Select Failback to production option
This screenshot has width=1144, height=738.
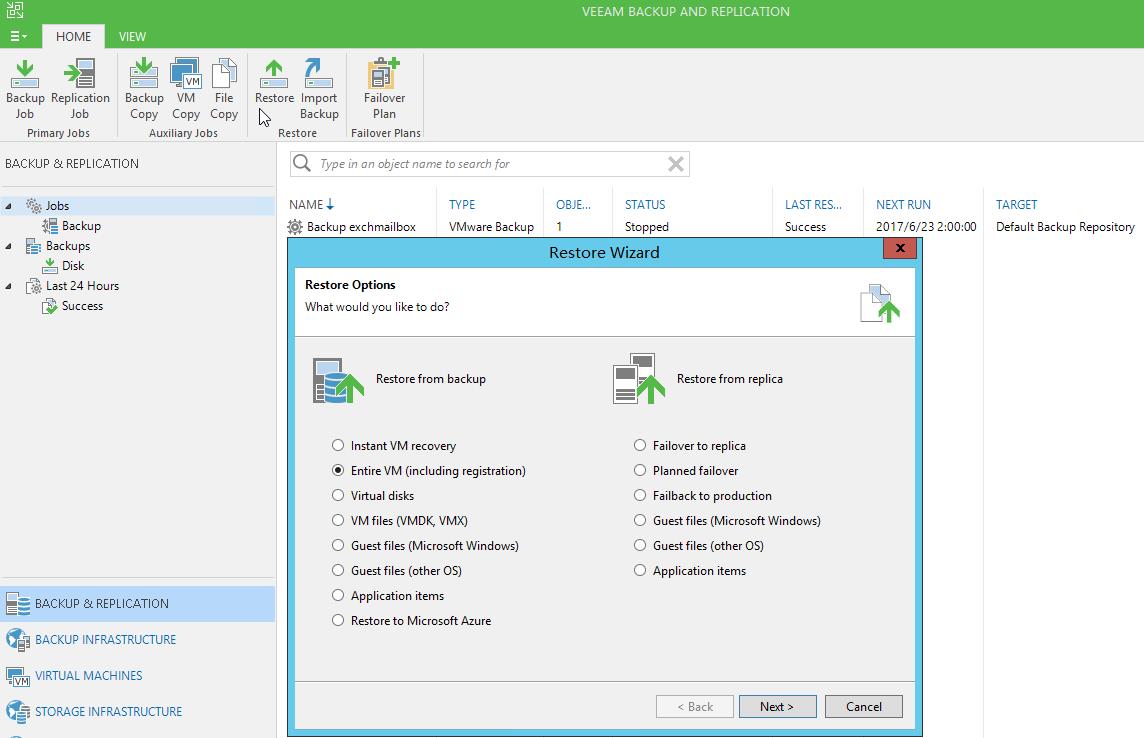pyautogui.click(x=640, y=495)
